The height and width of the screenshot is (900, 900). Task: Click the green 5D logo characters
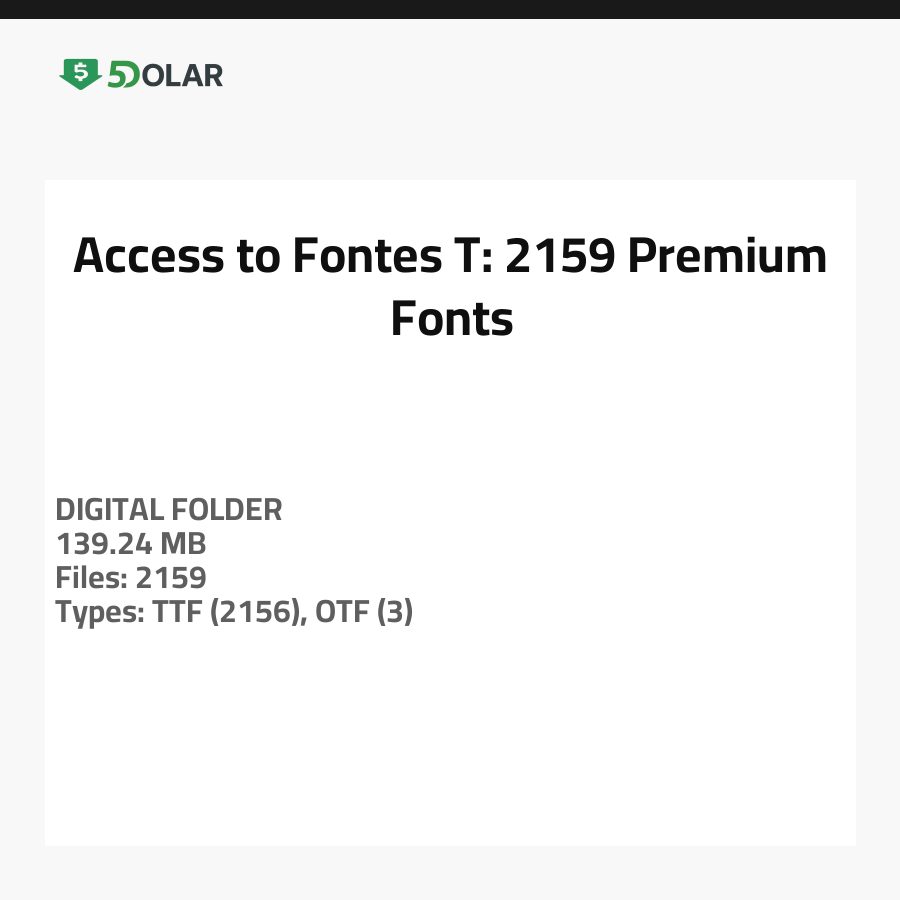click(x=123, y=75)
